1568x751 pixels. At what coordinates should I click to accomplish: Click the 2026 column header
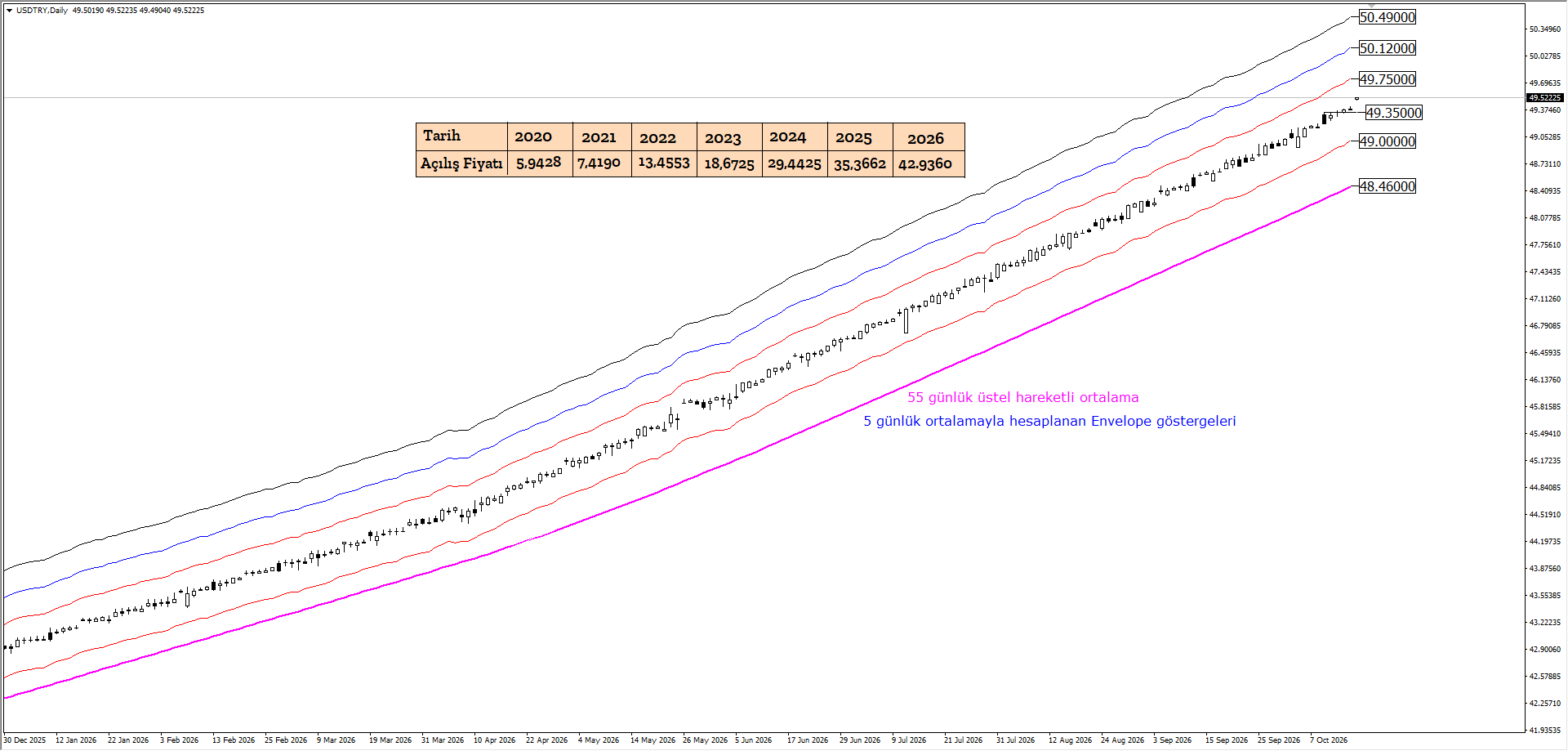tap(929, 136)
